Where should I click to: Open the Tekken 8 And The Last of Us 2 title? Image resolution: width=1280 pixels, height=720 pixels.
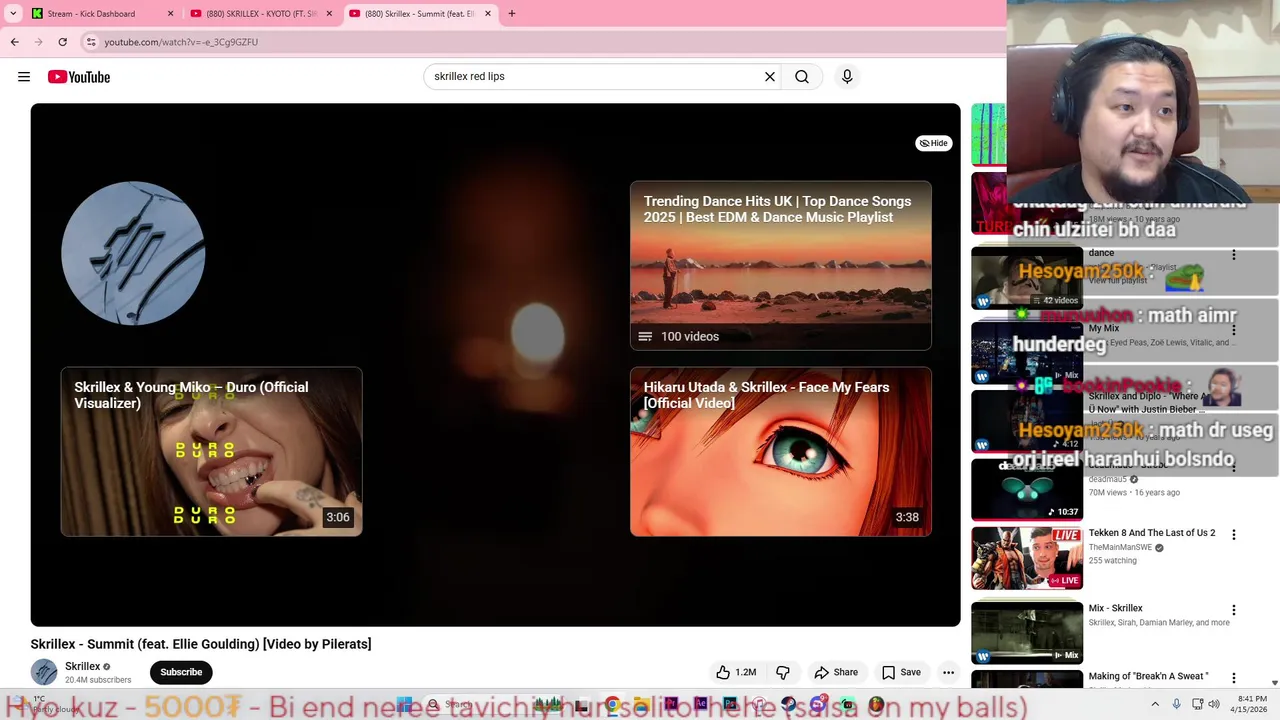[x=1152, y=533]
